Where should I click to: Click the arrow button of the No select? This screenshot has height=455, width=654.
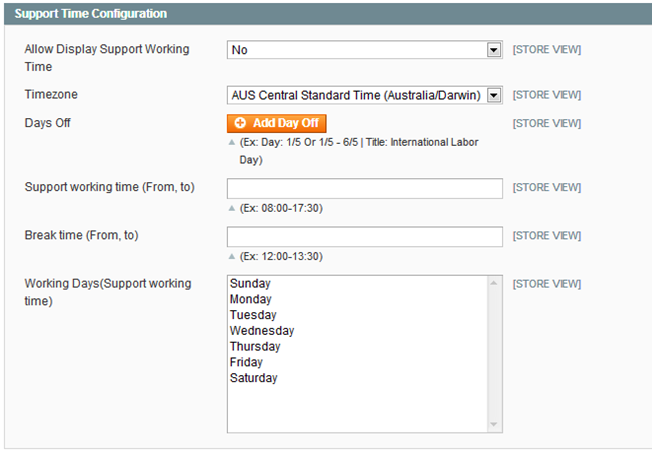494,50
